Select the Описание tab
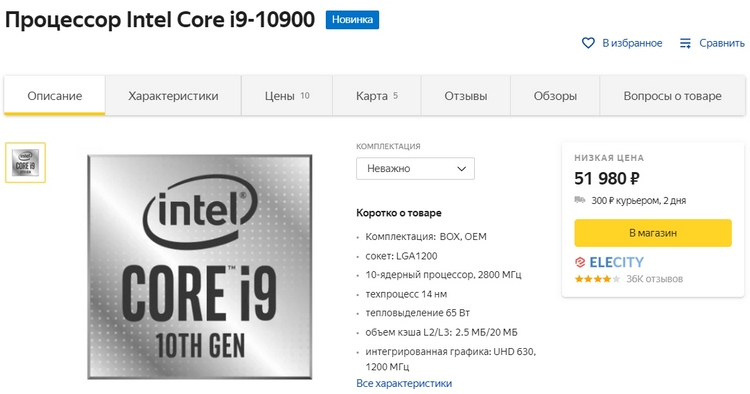 tap(55, 96)
